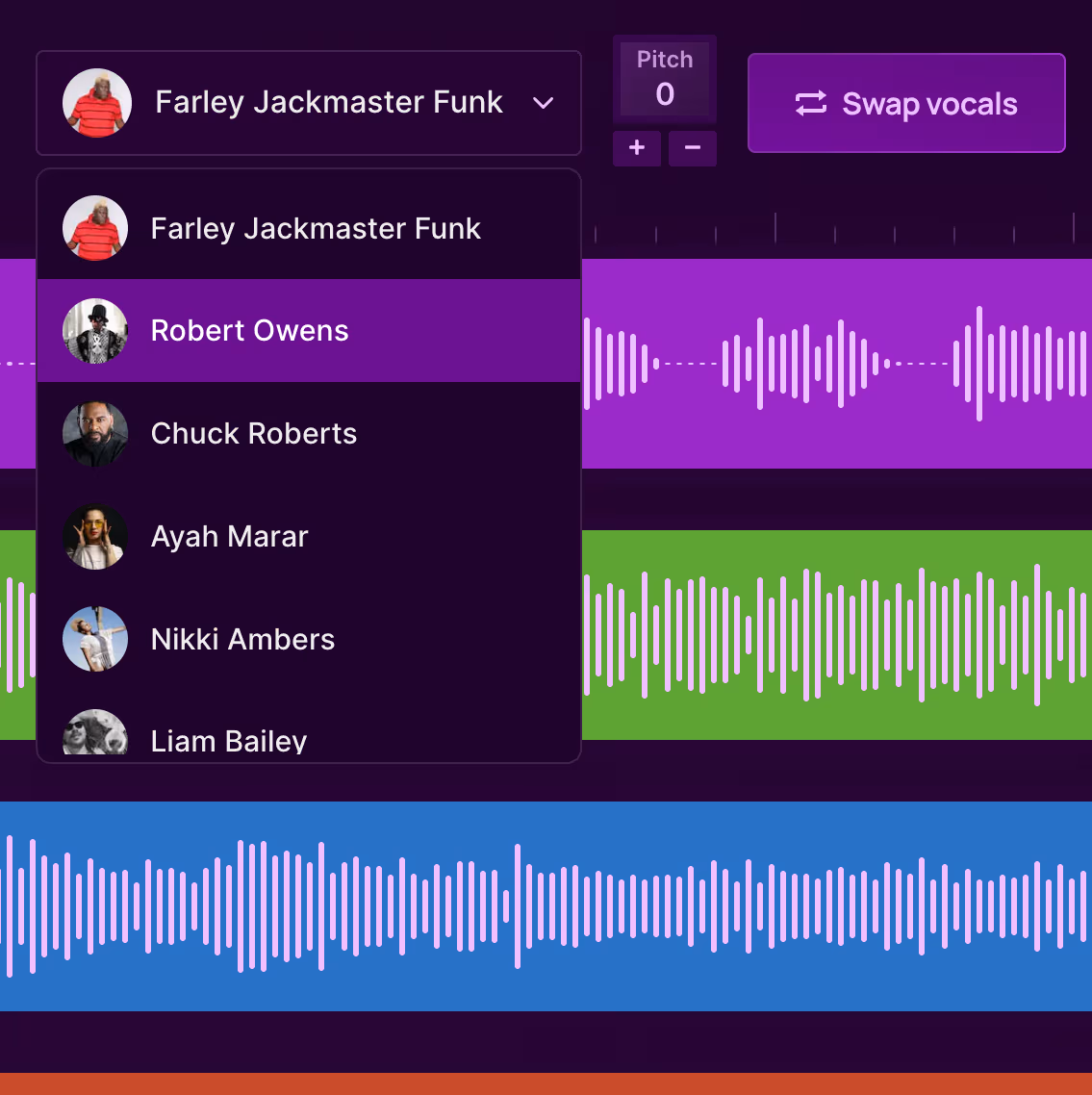This screenshot has width=1092, height=1095.
Task: Select the blue waveform track
Action: click(546, 906)
